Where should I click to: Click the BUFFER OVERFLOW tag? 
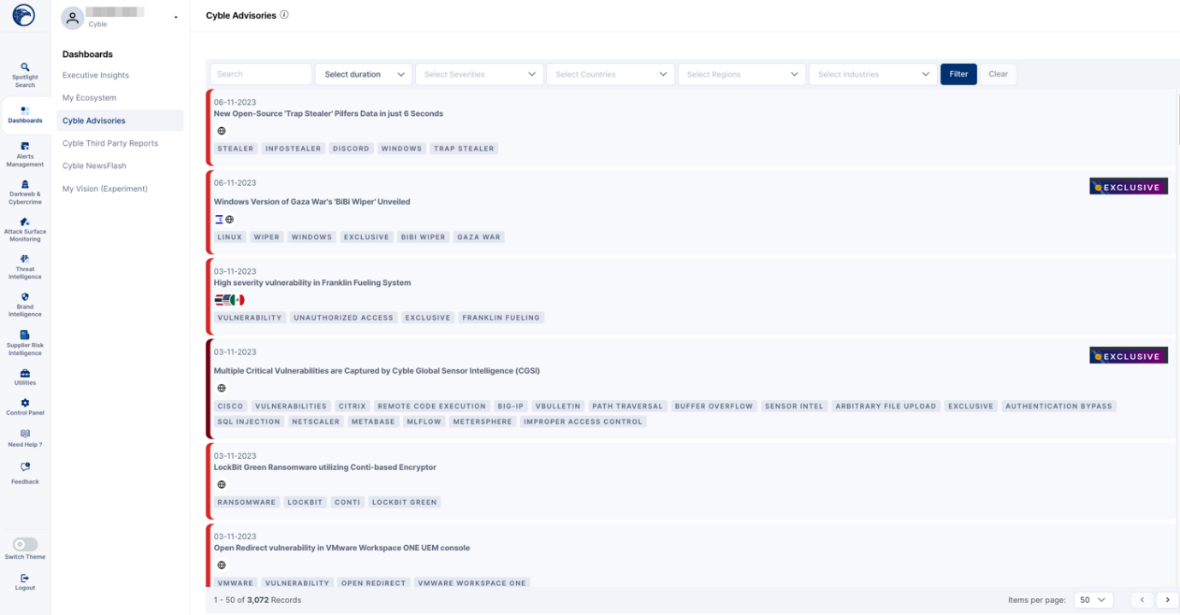tap(713, 406)
